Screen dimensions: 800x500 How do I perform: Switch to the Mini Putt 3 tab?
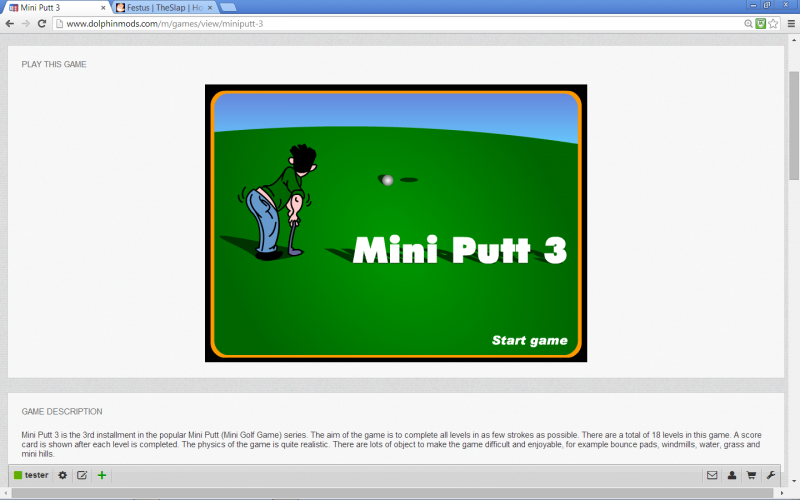[x=55, y=8]
